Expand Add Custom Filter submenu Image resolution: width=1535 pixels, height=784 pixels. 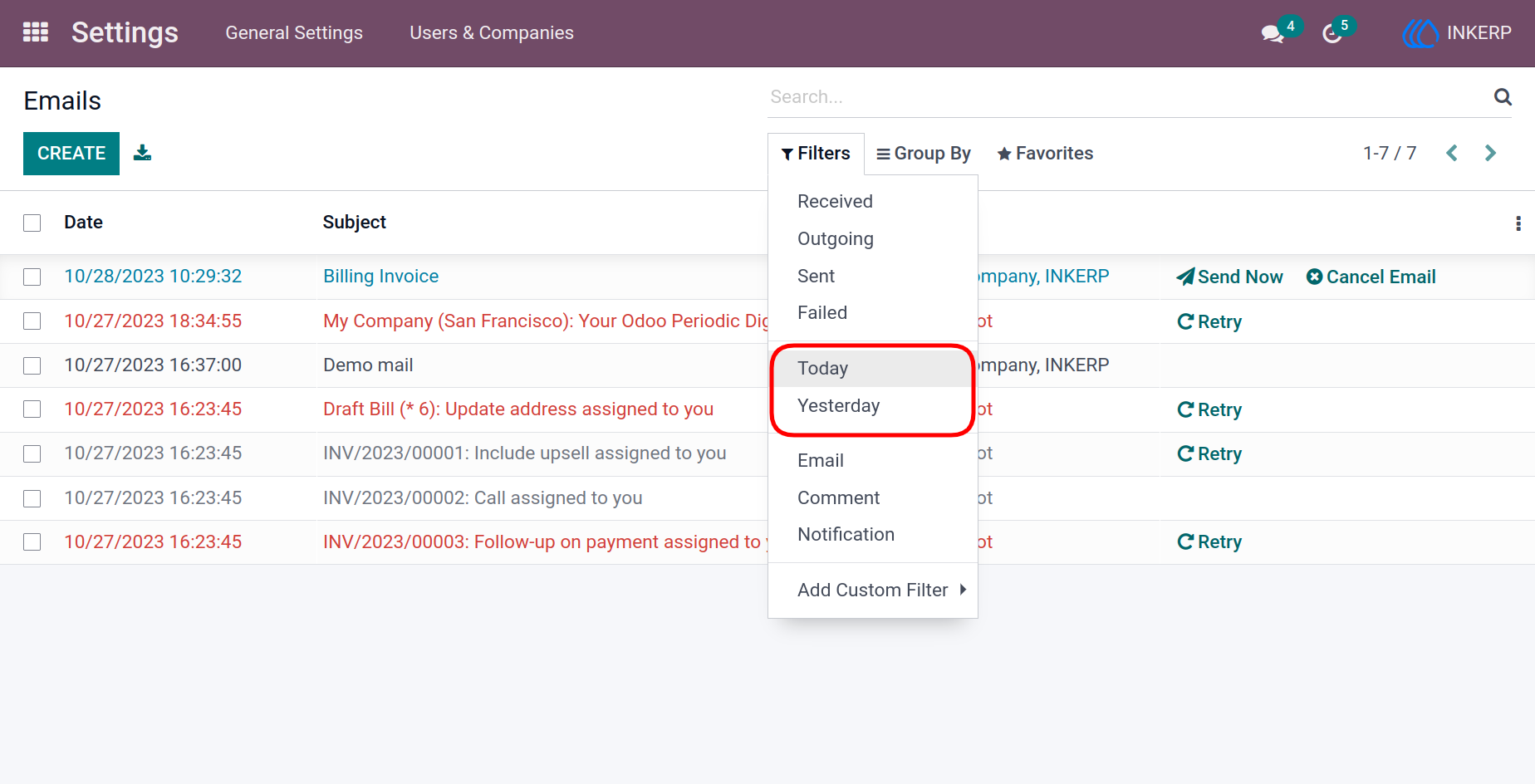tap(873, 590)
